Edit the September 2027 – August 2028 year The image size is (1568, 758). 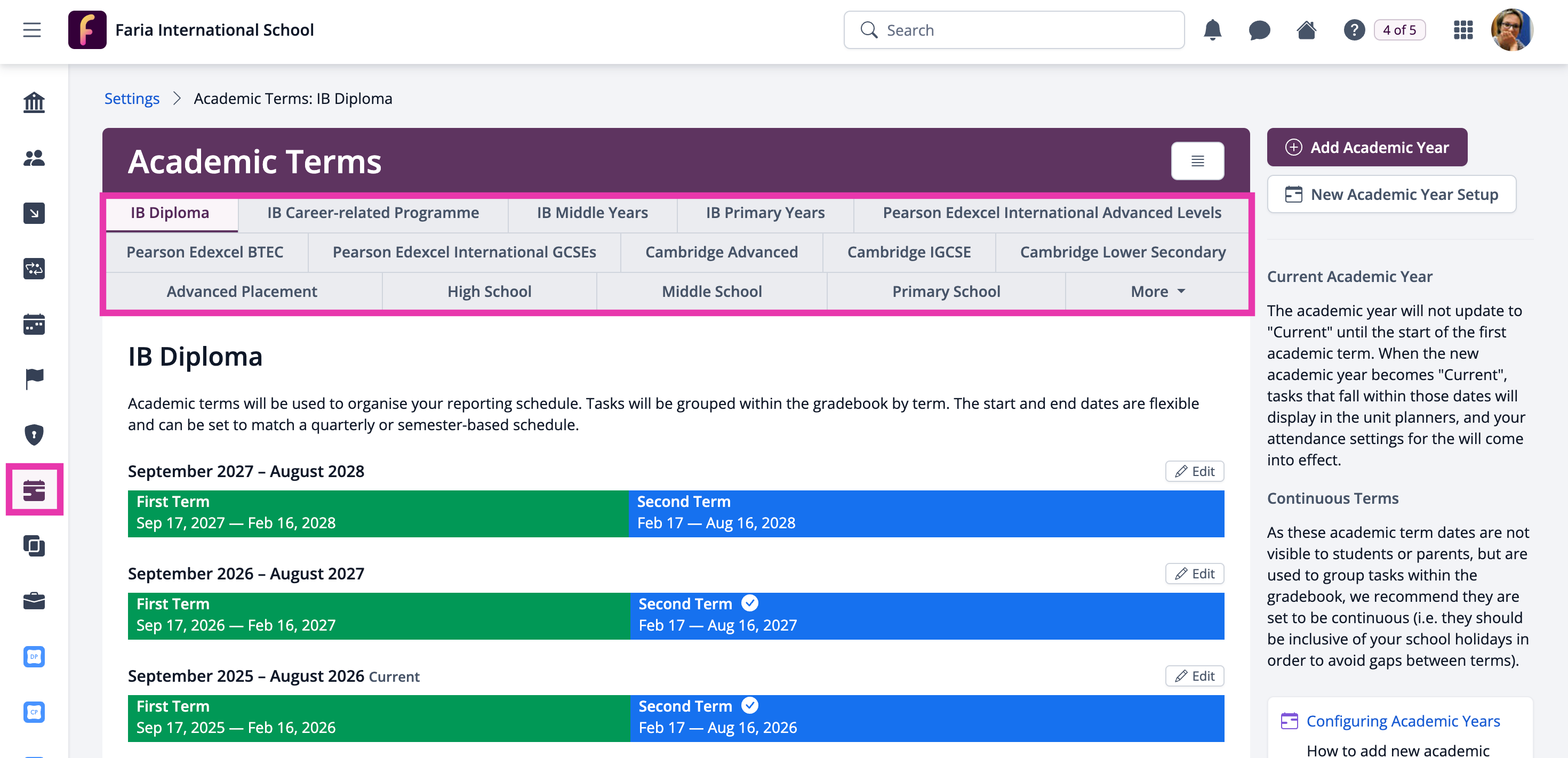click(1194, 471)
